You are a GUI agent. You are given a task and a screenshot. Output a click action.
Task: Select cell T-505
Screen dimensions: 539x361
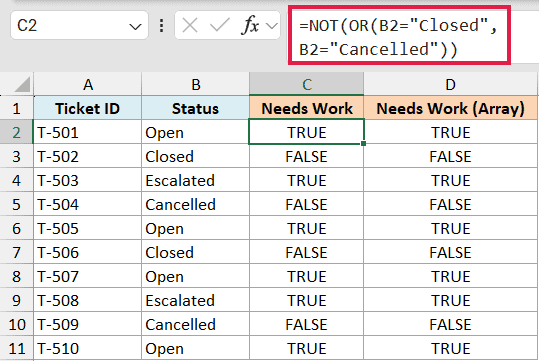[88, 229]
